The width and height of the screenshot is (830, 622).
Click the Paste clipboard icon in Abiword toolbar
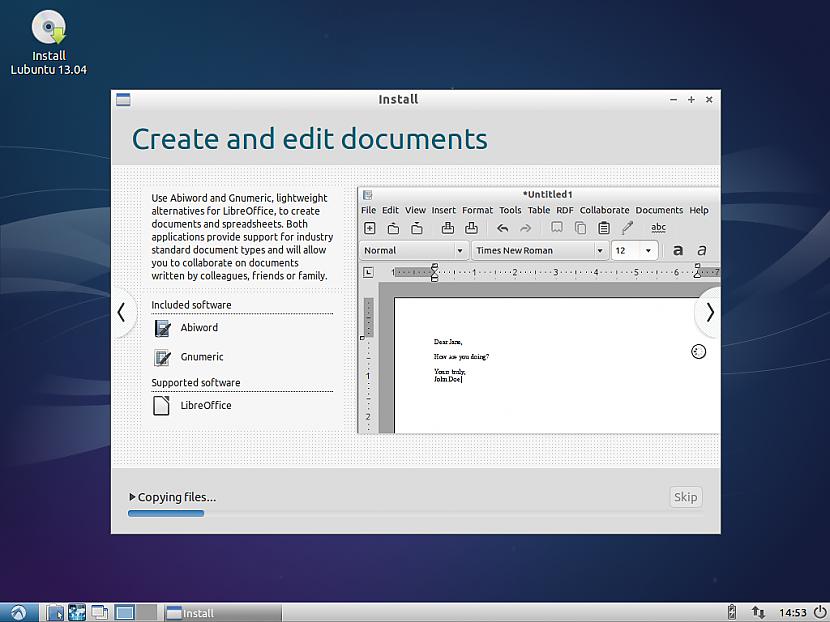pos(603,228)
